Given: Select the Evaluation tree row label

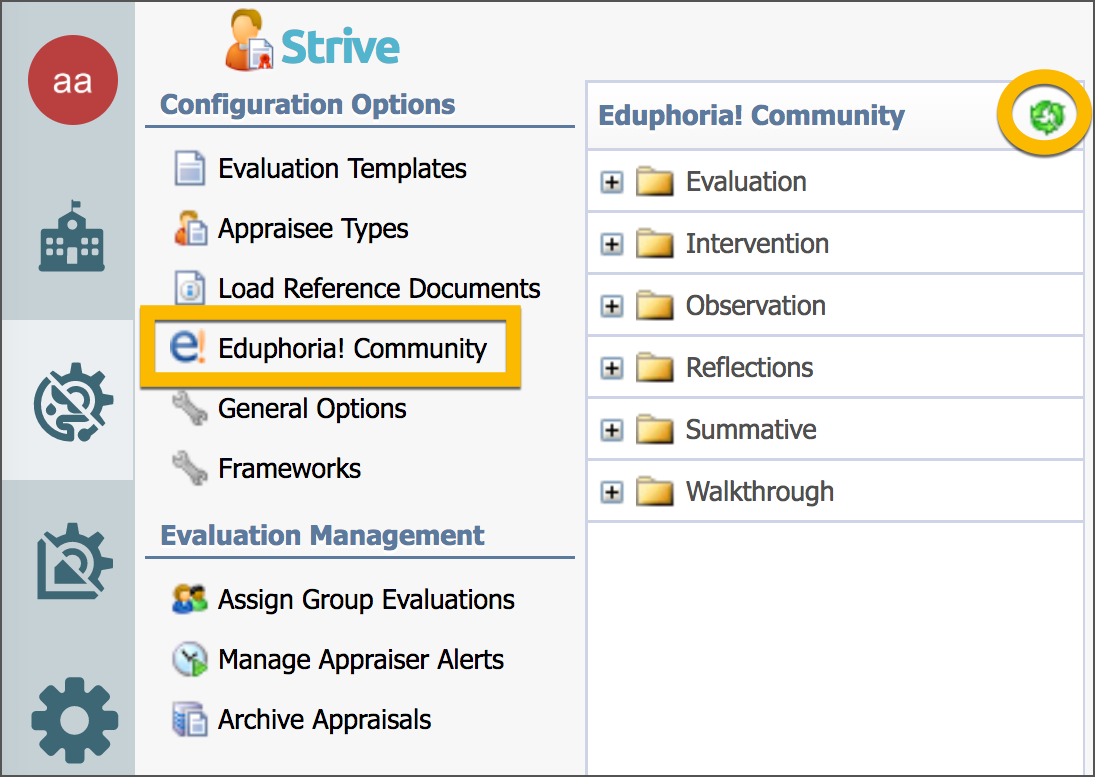Looking at the screenshot, I should [x=746, y=182].
